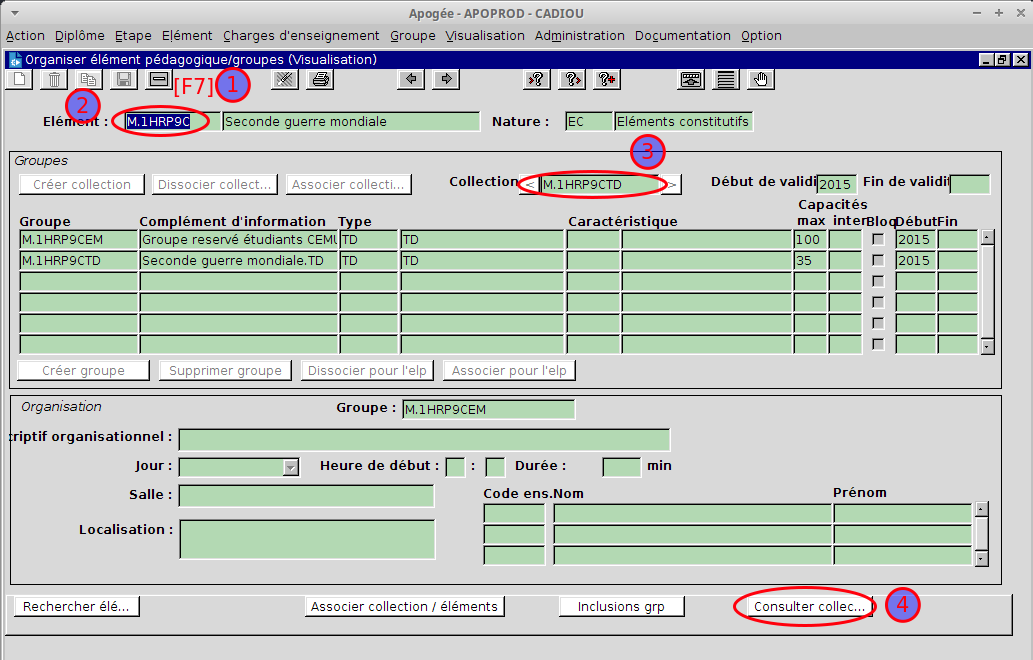Click the trash delete icon in toolbar
Image resolution: width=1033 pixels, height=660 pixels.
[56, 80]
